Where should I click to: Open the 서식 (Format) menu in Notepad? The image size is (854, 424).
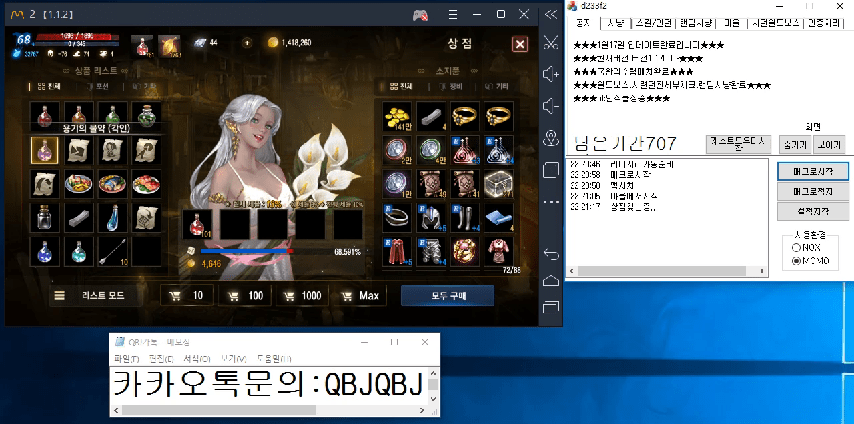tap(197, 359)
